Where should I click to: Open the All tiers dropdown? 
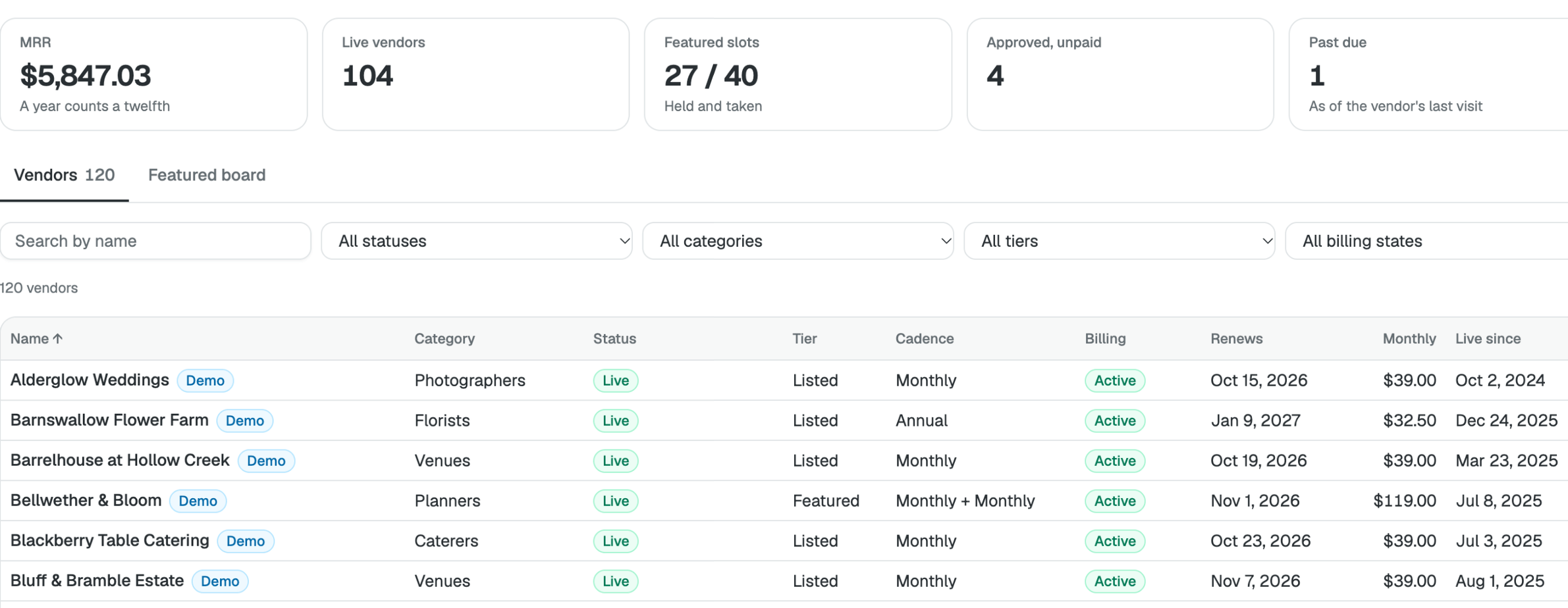click(1120, 241)
